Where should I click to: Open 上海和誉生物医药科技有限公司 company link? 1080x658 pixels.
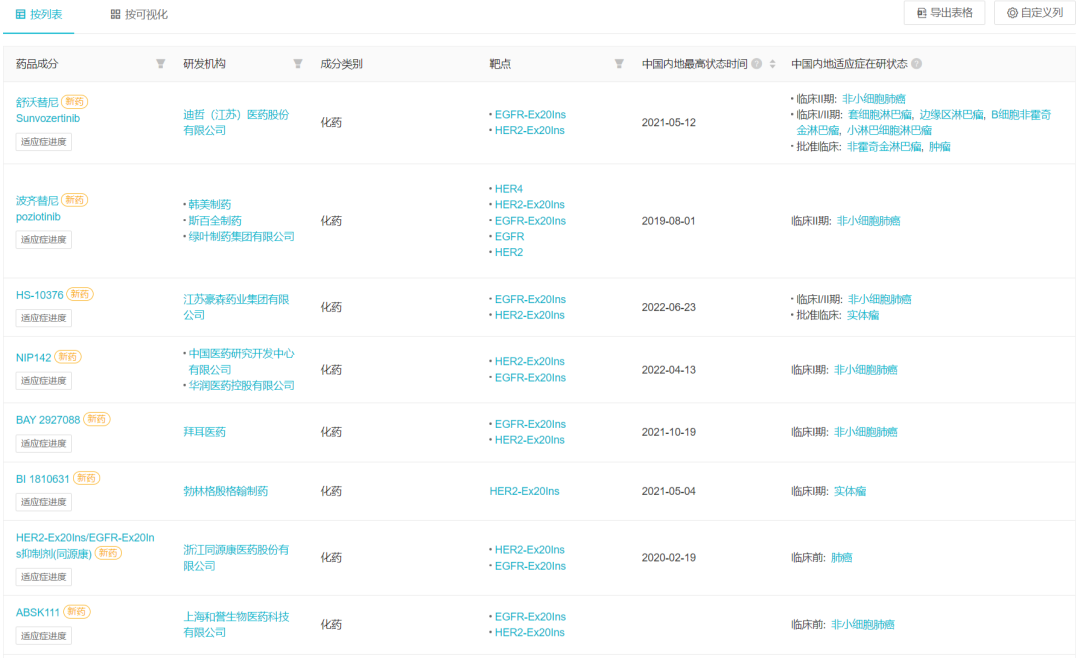coord(236,624)
